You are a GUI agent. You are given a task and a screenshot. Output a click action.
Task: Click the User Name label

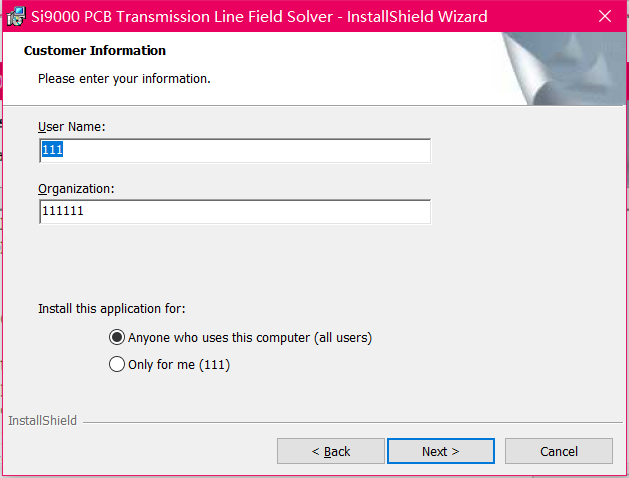(71, 127)
